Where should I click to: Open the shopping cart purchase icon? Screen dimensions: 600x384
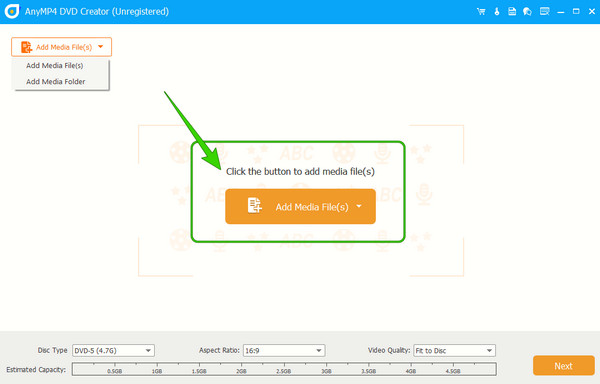point(481,11)
